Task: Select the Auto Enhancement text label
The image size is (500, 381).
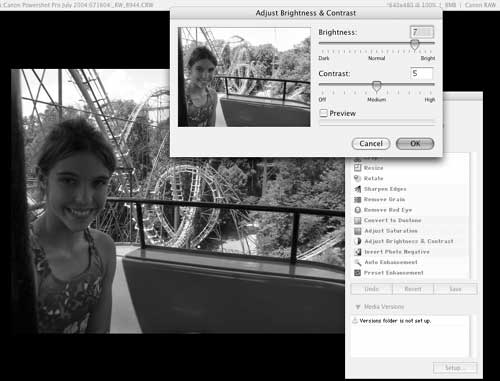Action: coord(391,262)
